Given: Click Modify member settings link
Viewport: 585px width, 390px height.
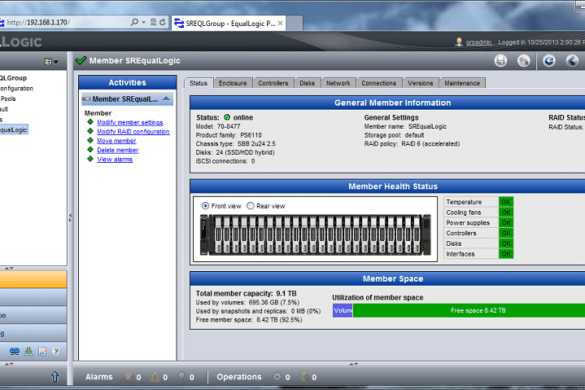Looking at the screenshot, I should coord(130,122).
